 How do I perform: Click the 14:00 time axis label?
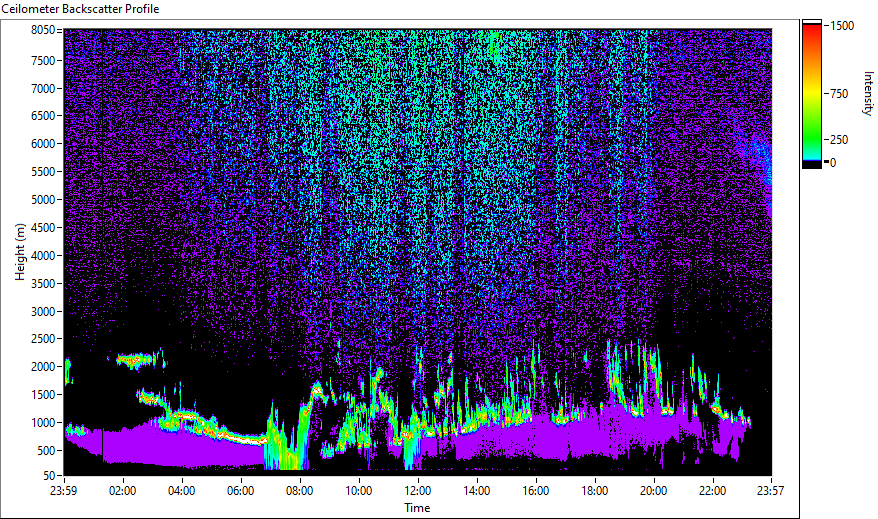tap(477, 491)
